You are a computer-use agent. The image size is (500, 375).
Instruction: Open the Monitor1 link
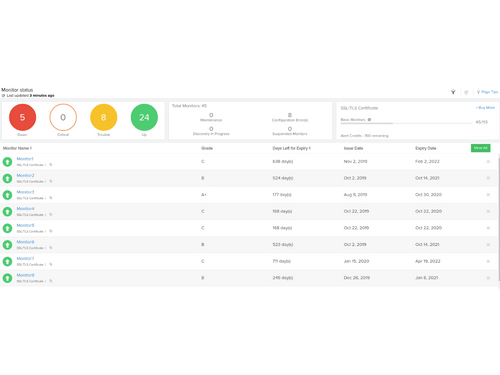[x=25, y=159]
